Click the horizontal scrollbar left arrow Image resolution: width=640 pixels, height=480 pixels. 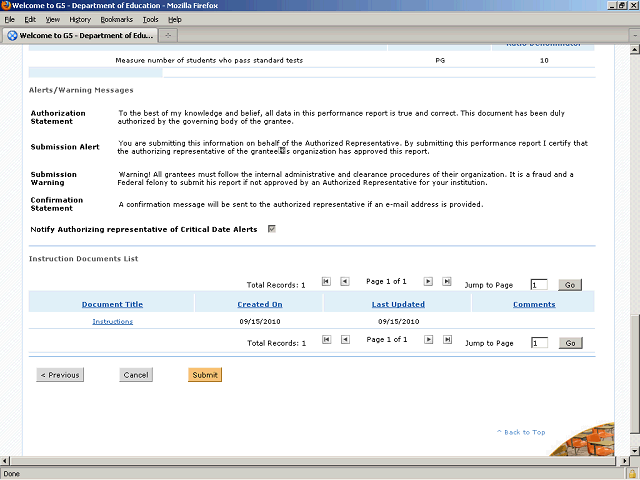coord(4,461)
